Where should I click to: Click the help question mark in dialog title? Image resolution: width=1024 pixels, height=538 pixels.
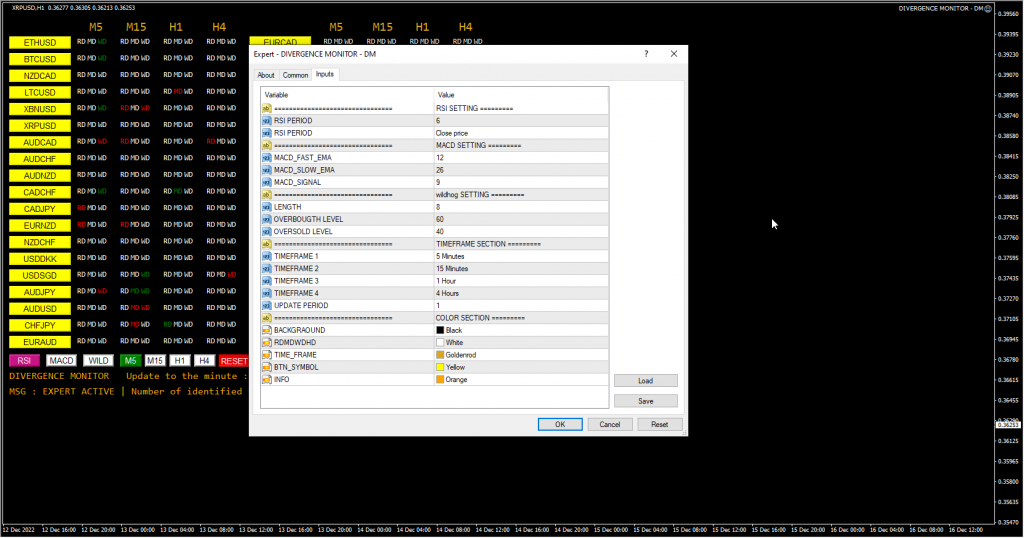click(x=646, y=54)
